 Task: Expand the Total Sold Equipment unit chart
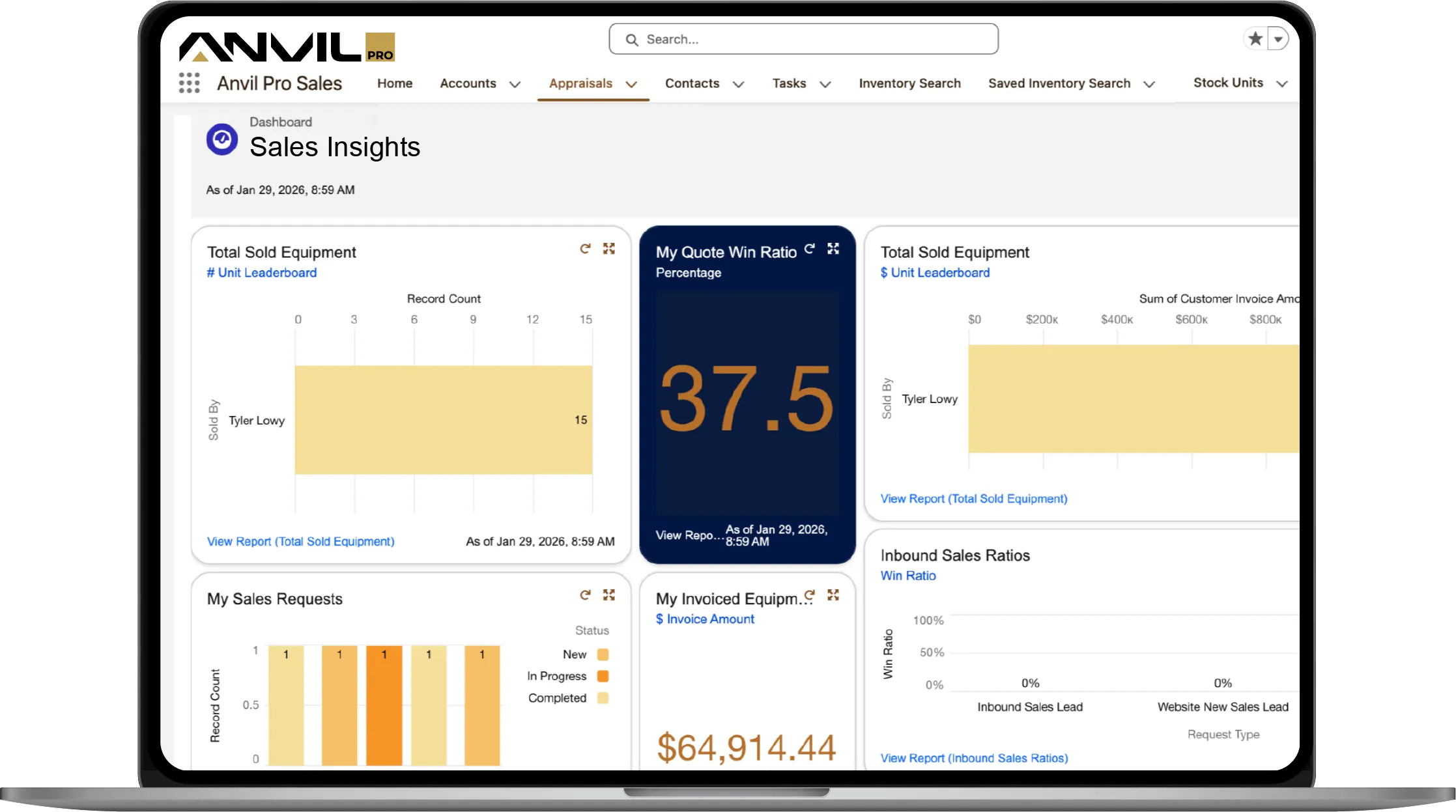[609, 249]
